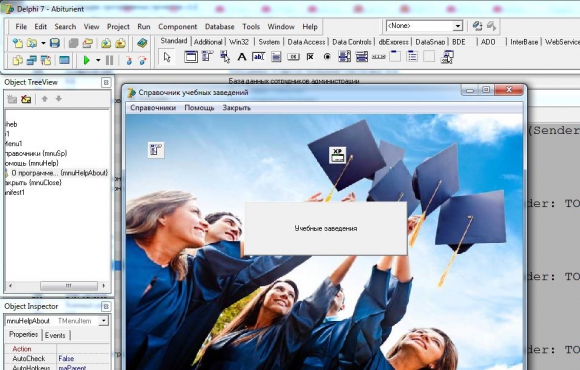Viewport: 580px width, 370px height.
Task: Open the Справочники form menu
Action: 153,108
